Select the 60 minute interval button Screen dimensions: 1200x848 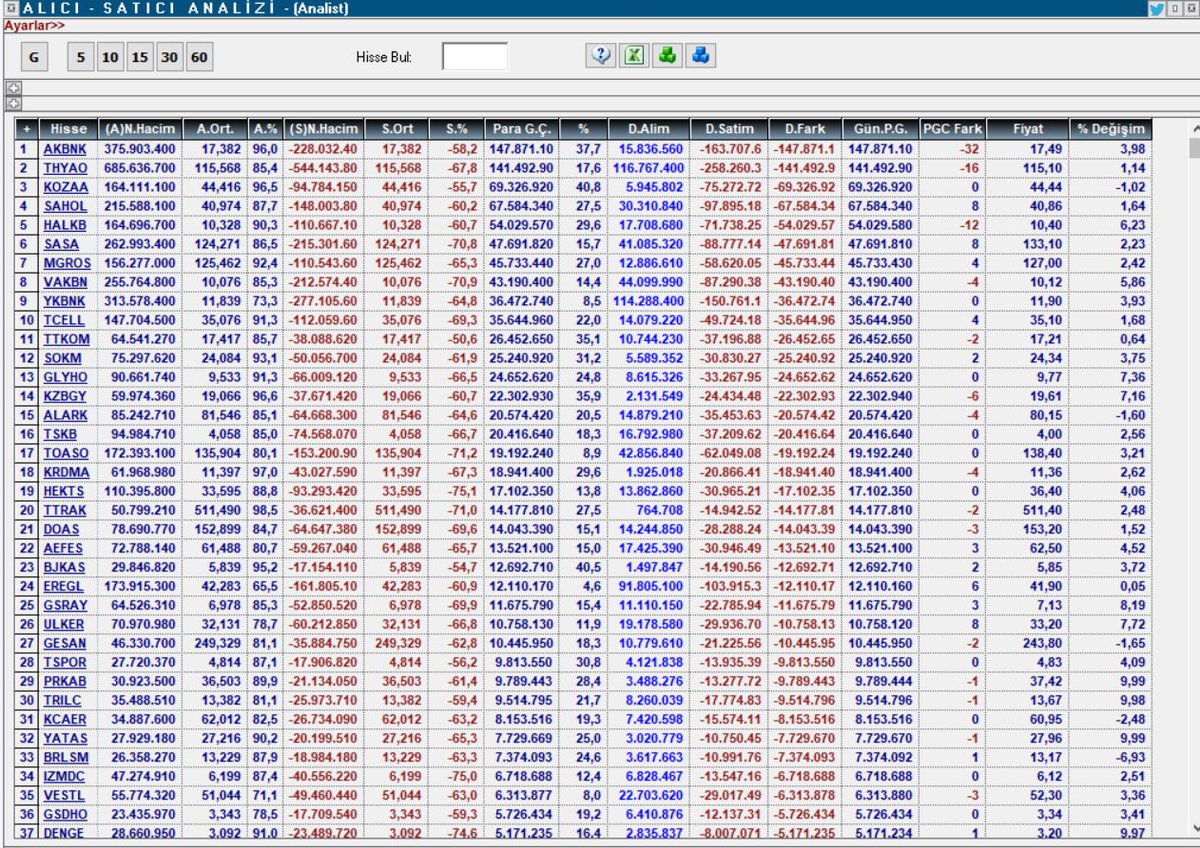coord(199,57)
